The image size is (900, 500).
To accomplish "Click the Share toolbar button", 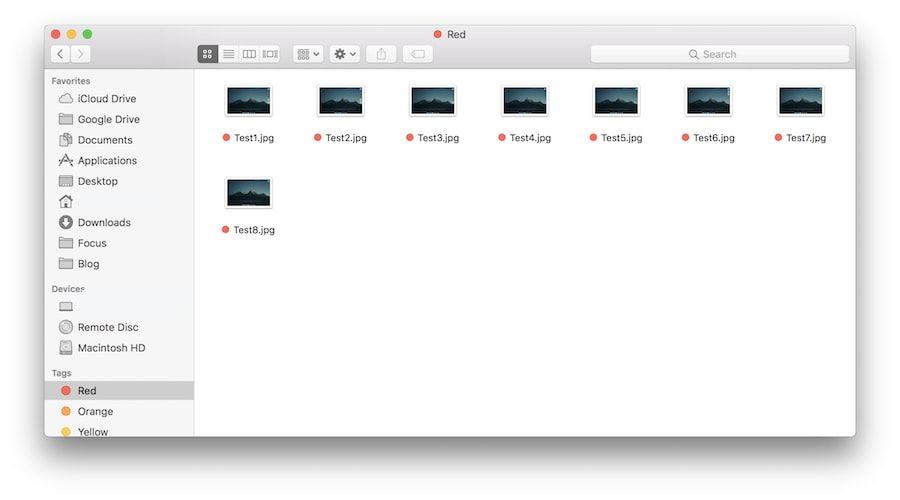I will tap(381, 54).
